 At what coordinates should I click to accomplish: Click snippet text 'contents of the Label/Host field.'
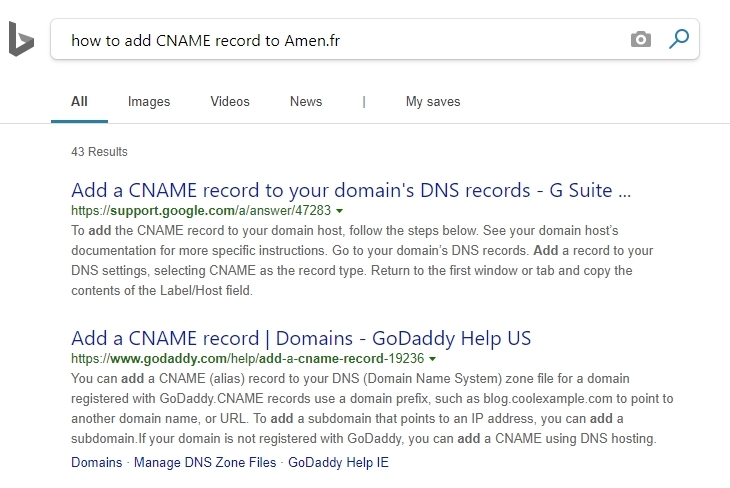(162, 291)
